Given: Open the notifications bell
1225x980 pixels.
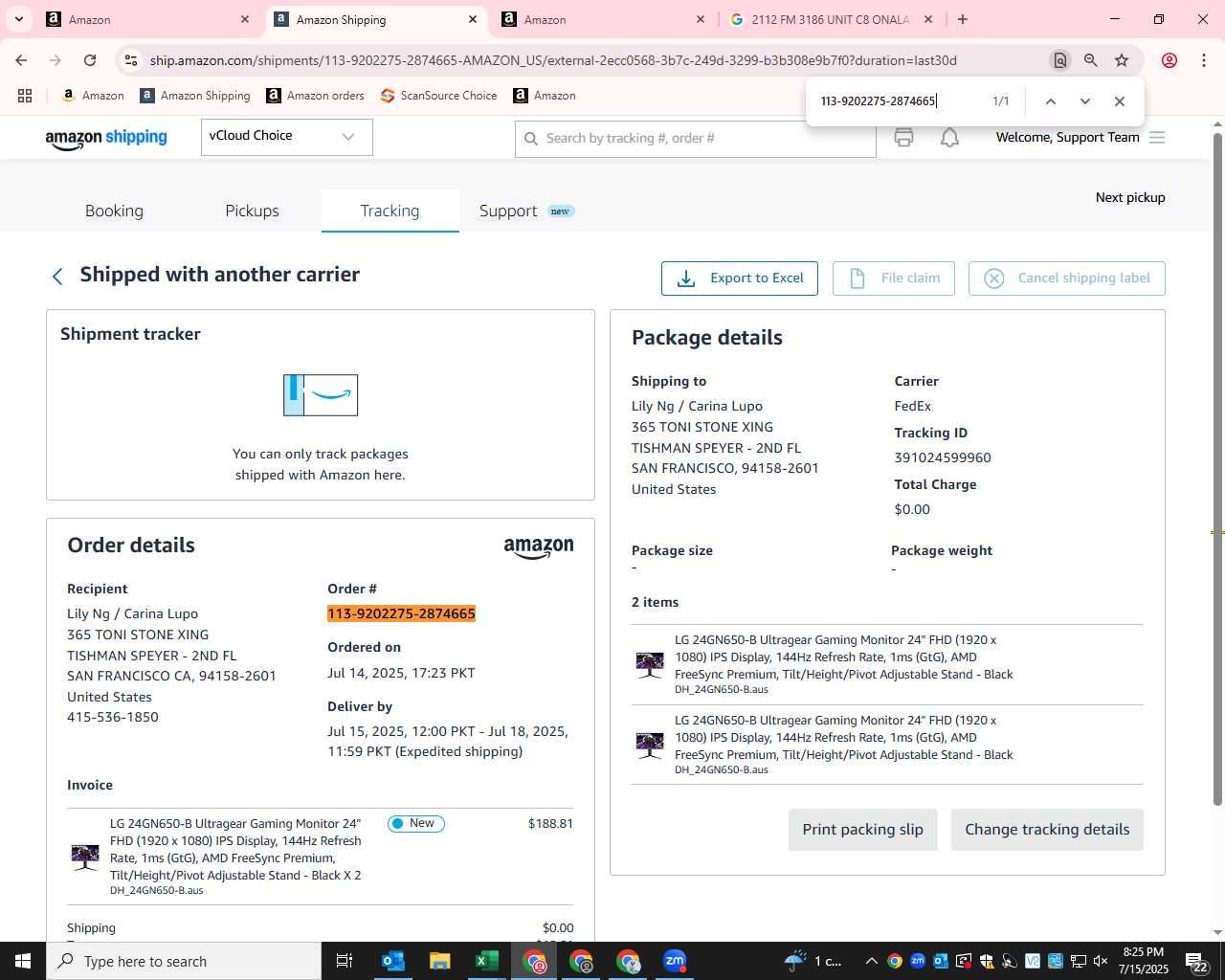Looking at the screenshot, I should 949,138.
